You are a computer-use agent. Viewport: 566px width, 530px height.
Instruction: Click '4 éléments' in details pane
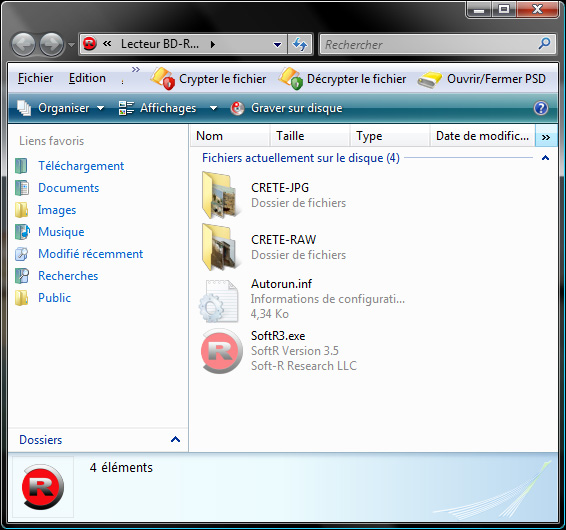[x=121, y=468]
